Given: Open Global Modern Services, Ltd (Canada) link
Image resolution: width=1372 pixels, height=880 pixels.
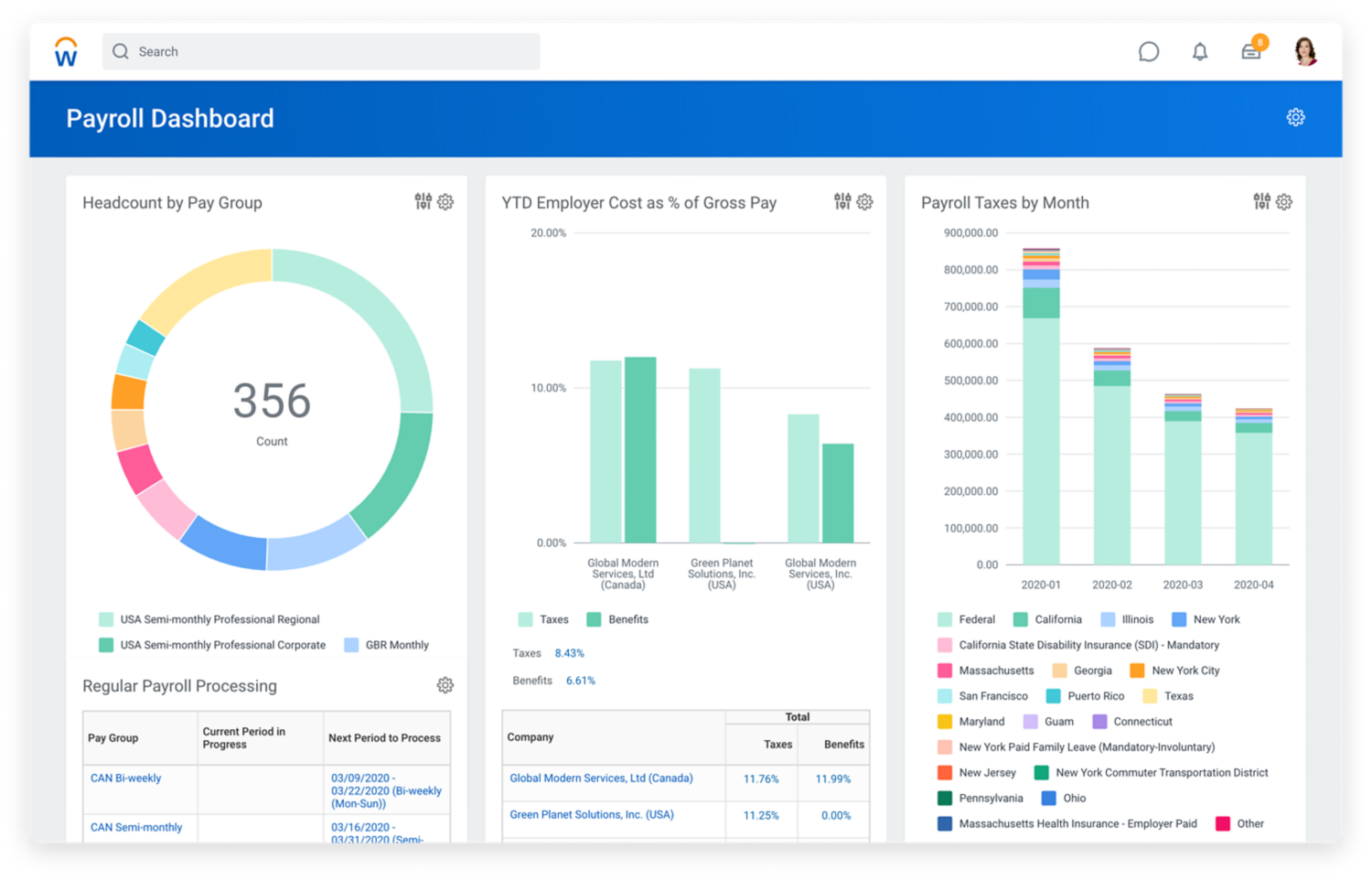Looking at the screenshot, I should pyautogui.click(x=601, y=778).
